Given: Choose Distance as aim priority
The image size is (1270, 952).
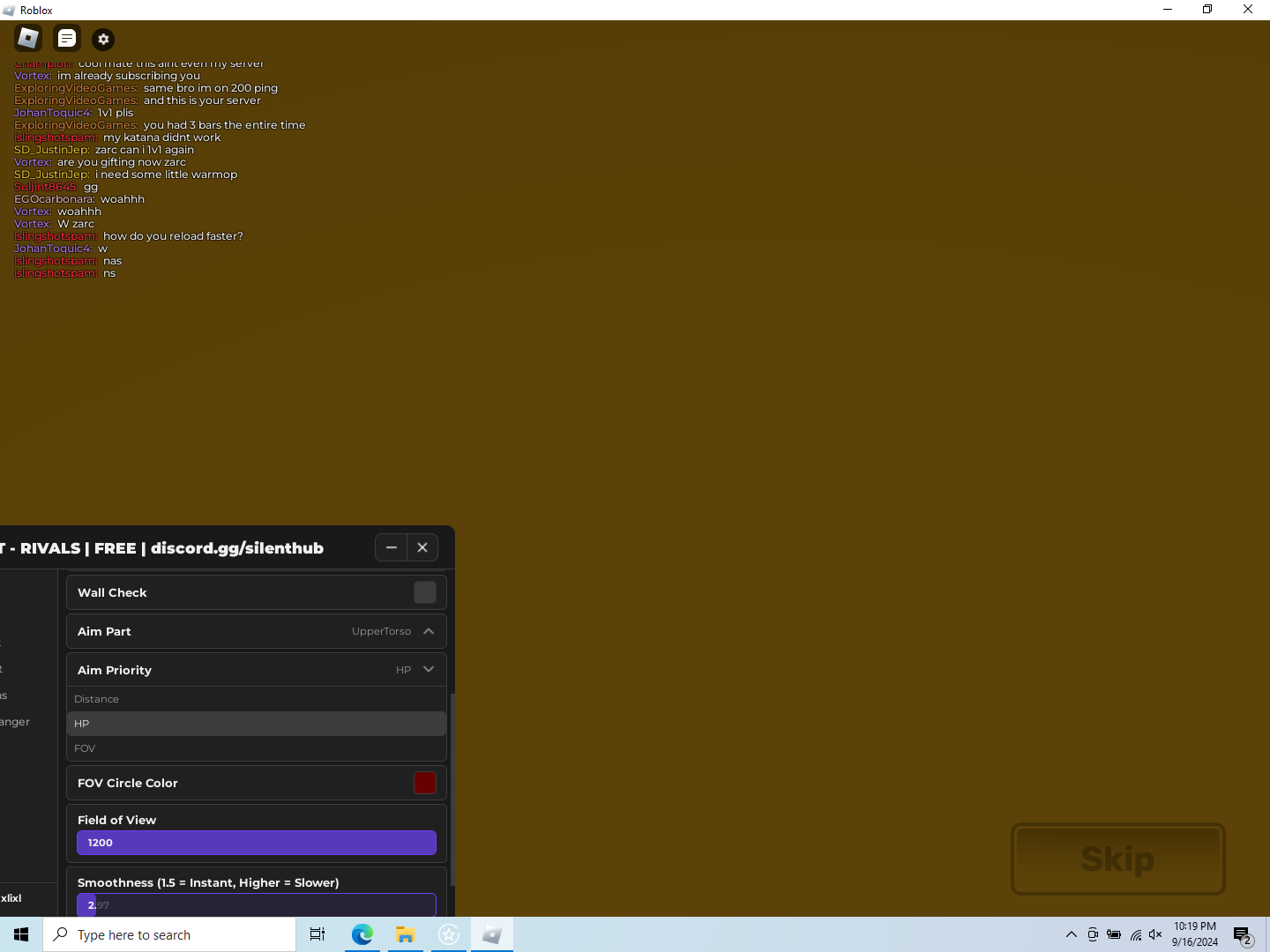Looking at the screenshot, I should point(257,699).
